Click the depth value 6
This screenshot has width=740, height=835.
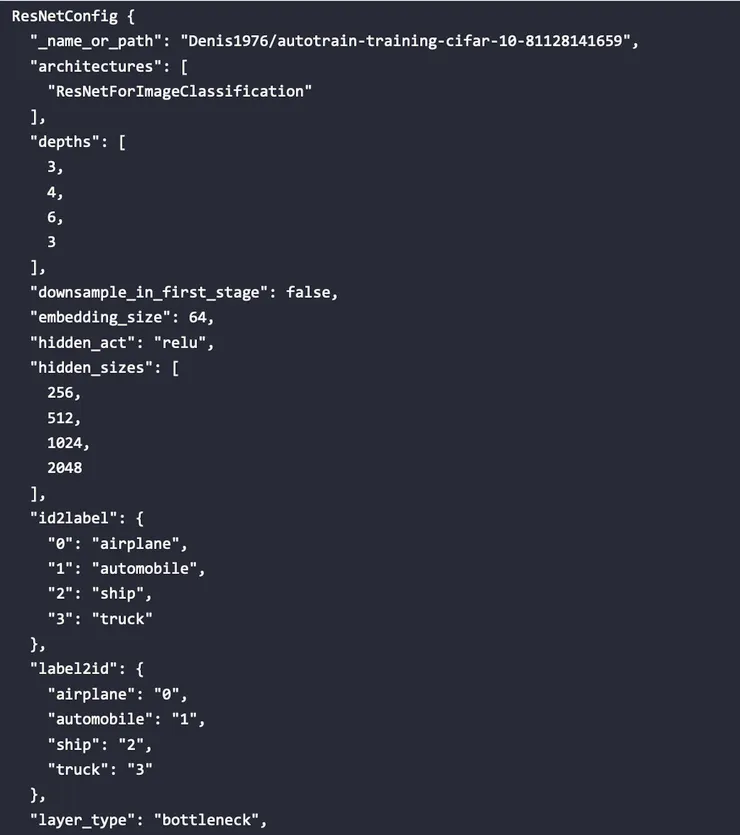[x=54, y=217]
